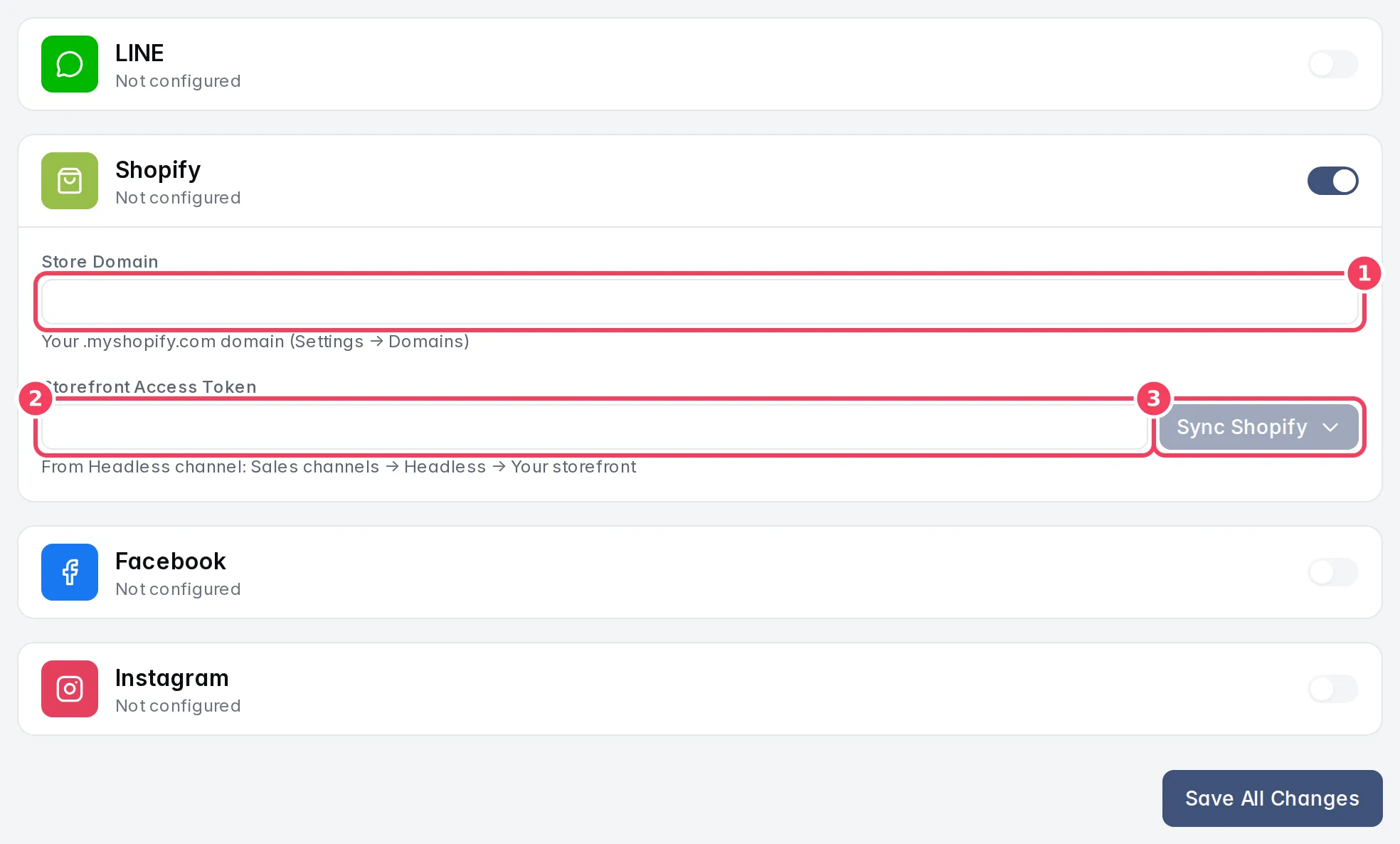
Task: Click the Instagram card title
Action: click(172, 678)
